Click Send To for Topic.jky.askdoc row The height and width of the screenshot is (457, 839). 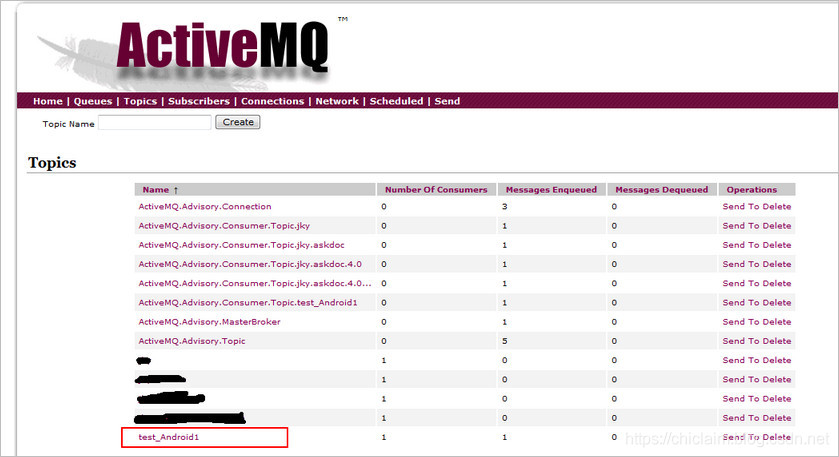pos(741,245)
